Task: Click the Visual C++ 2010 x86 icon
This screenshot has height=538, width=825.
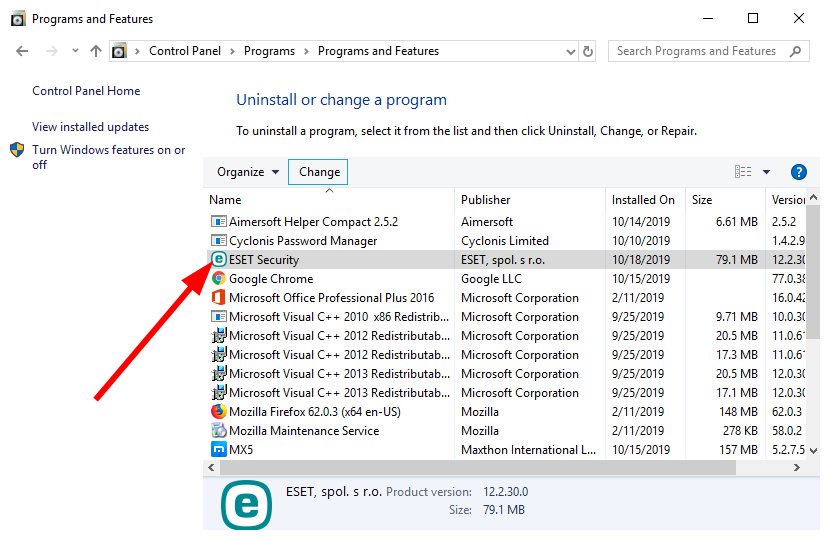Action: (218, 316)
